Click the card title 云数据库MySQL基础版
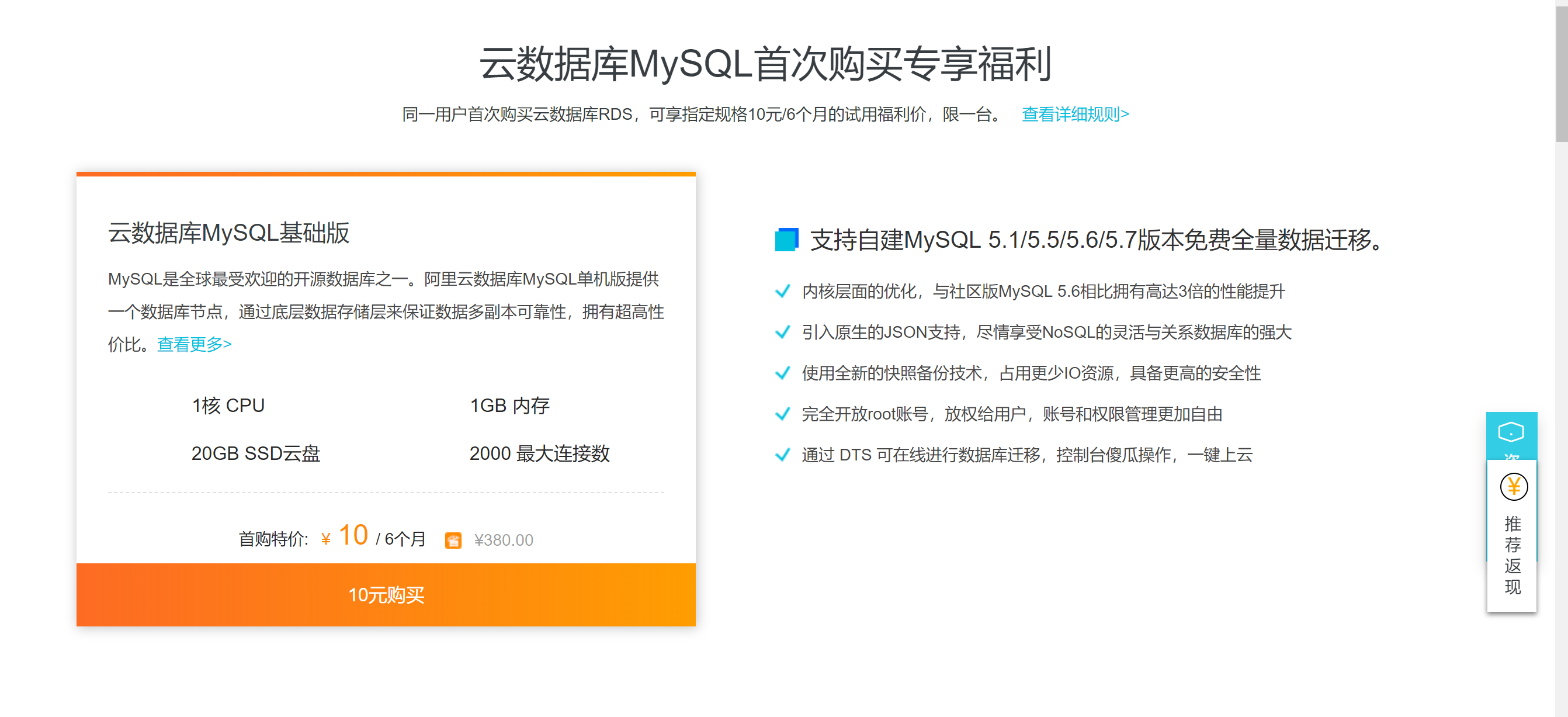1568x717 pixels. tap(228, 233)
